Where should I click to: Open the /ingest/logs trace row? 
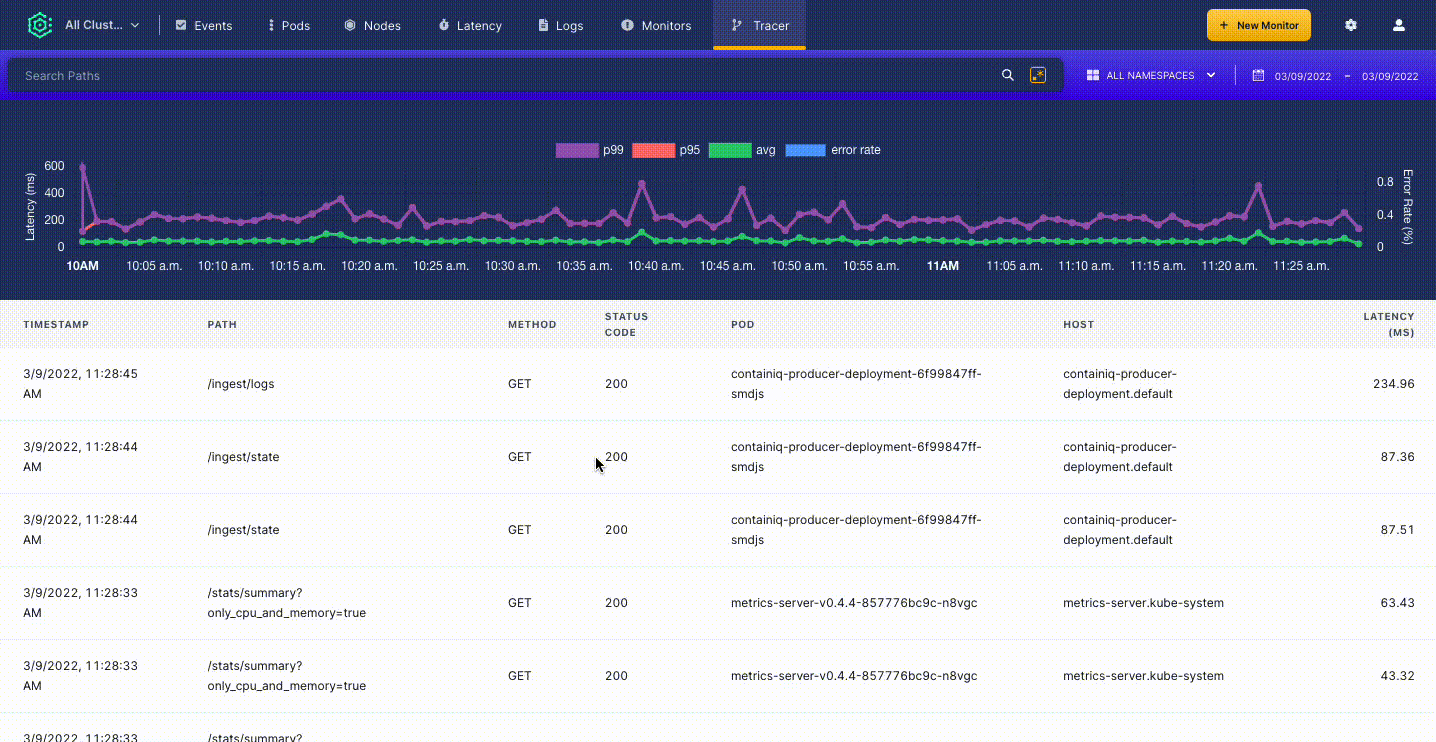click(x=718, y=384)
